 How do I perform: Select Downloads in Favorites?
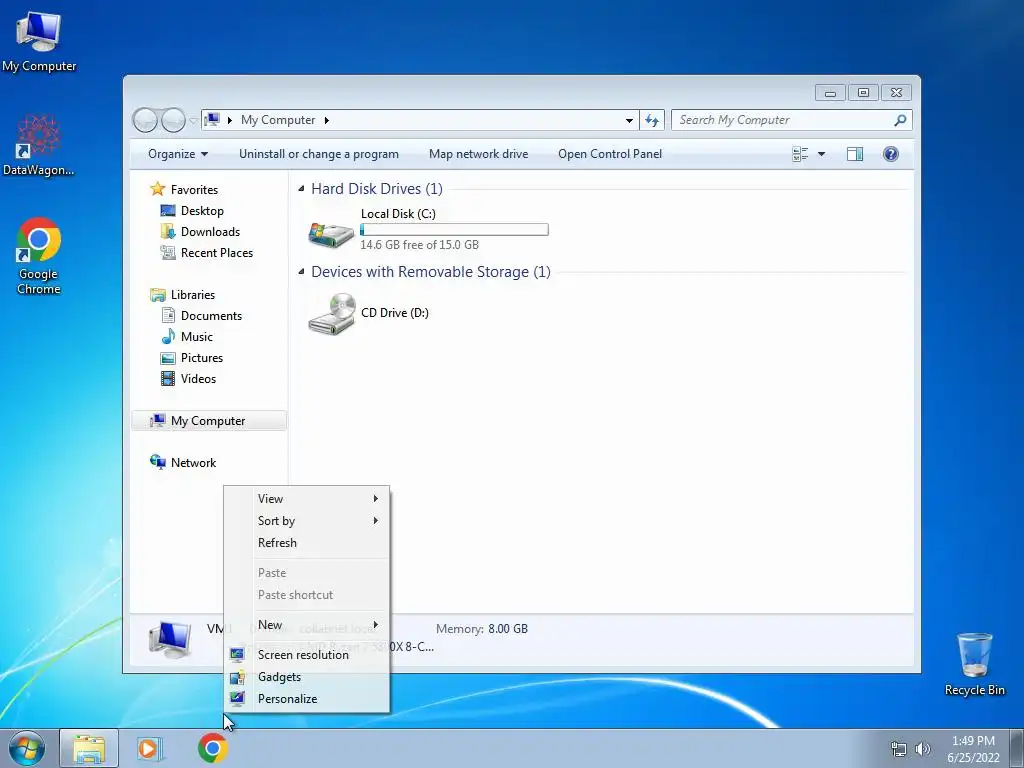[x=210, y=232]
